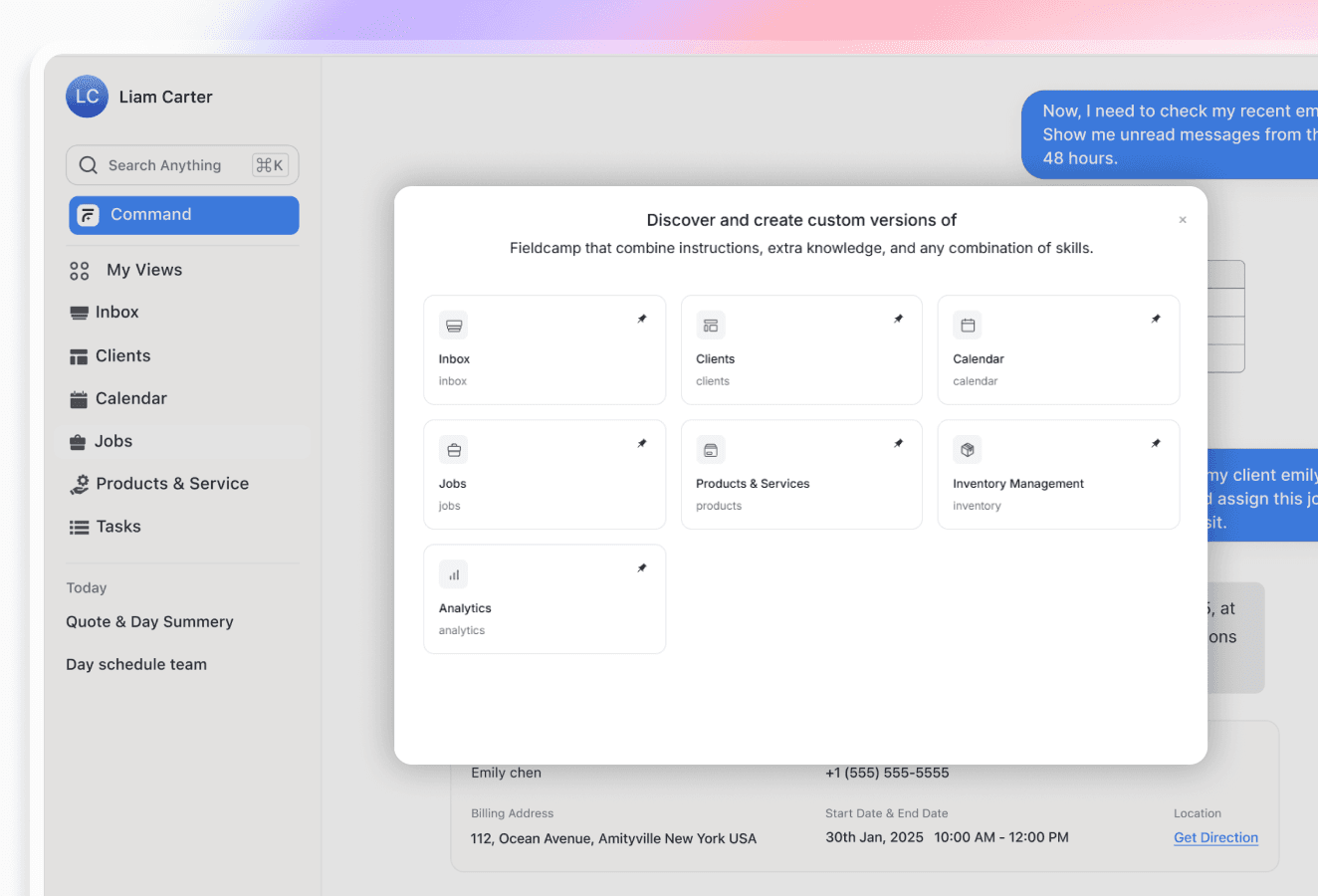The width and height of the screenshot is (1318, 896).
Task: Click the Inventory Management cube icon
Action: tap(967, 449)
